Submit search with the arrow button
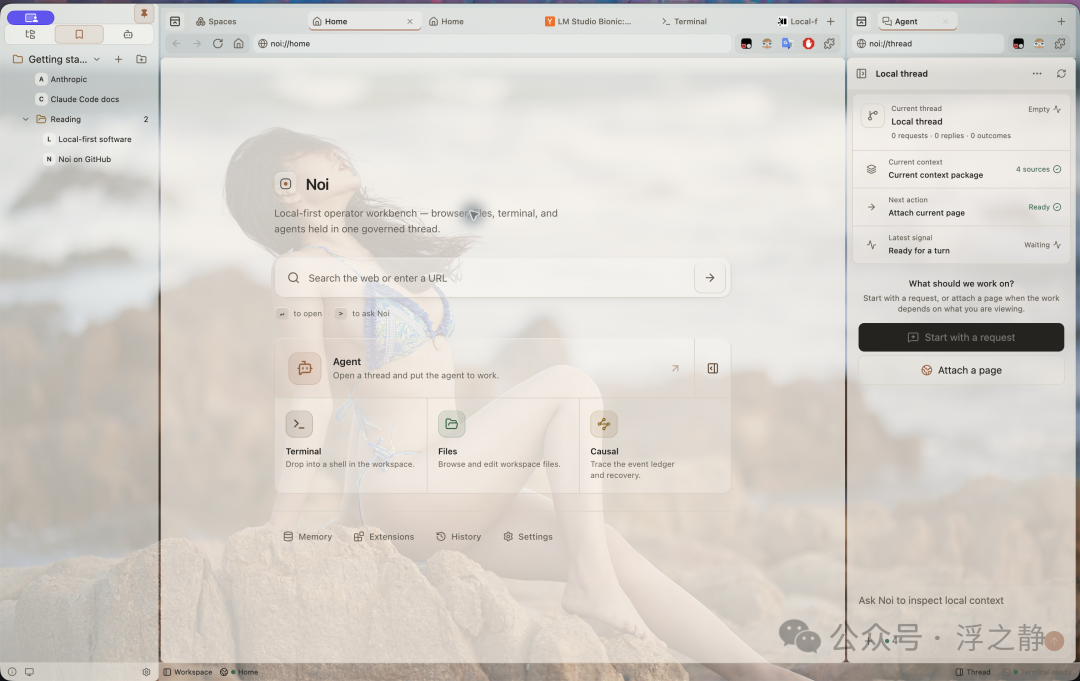Screen dimensions: 1080x681 click(710, 278)
